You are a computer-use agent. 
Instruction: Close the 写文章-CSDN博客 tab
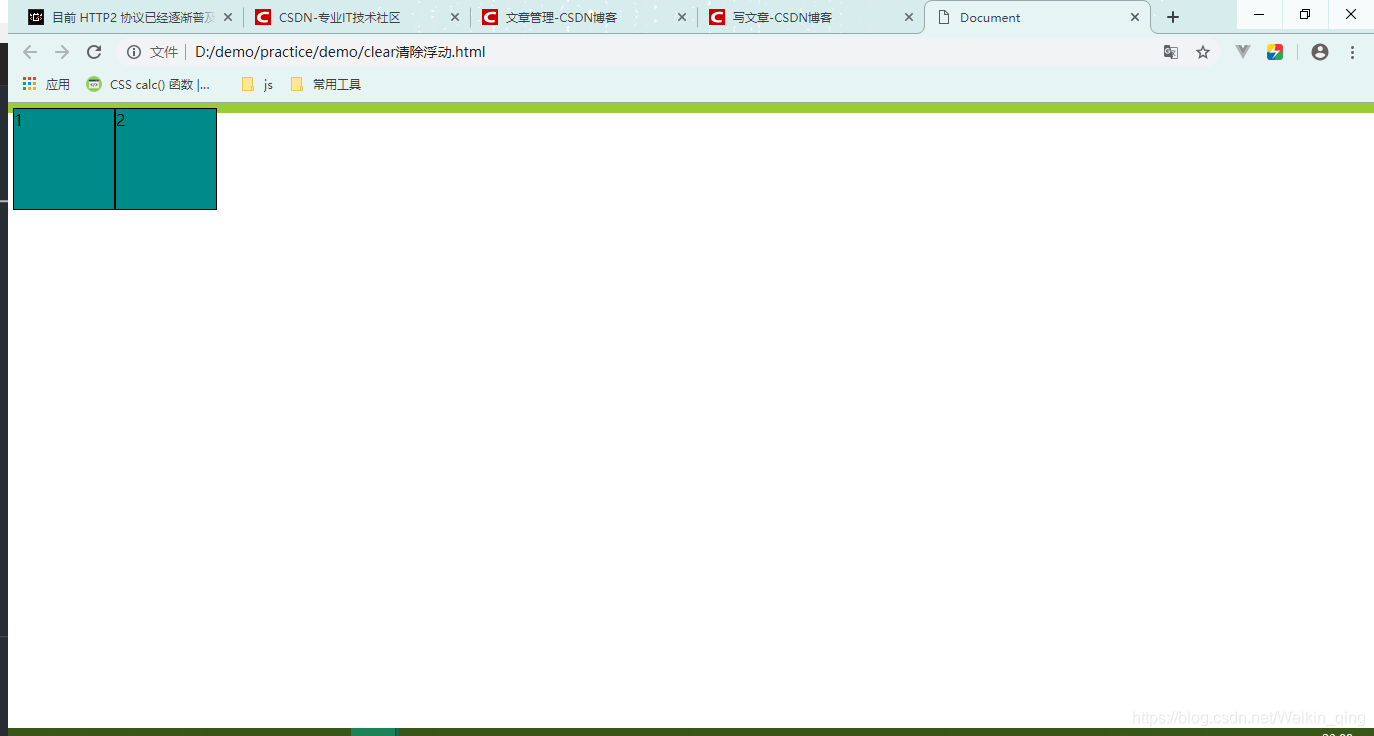[x=909, y=17]
